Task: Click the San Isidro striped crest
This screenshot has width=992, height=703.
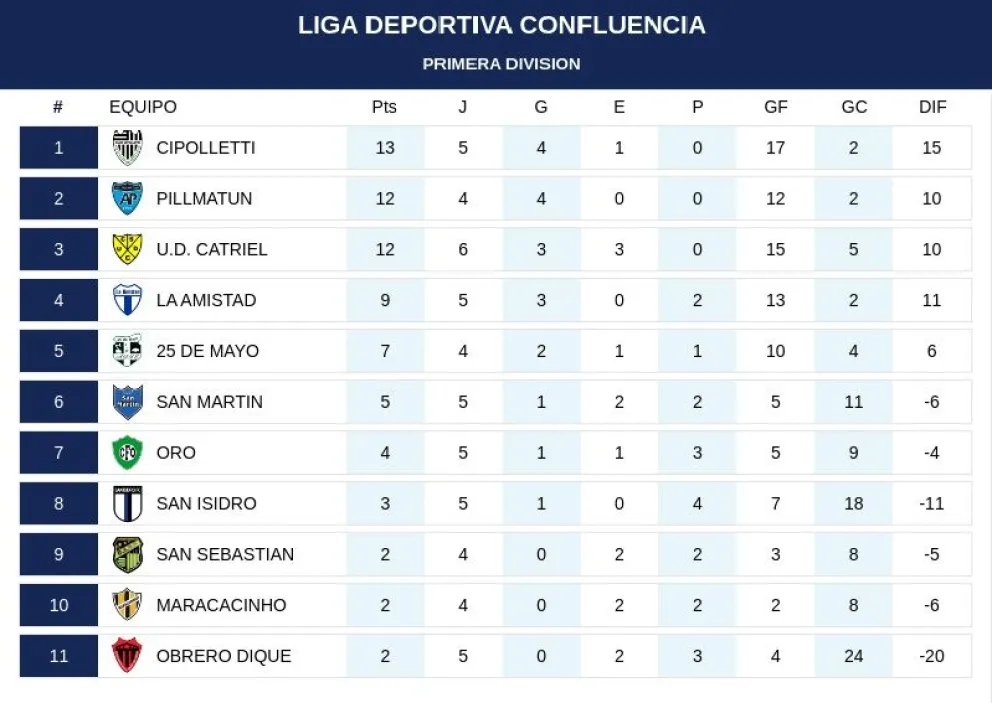Action: click(x=127, y=504)
